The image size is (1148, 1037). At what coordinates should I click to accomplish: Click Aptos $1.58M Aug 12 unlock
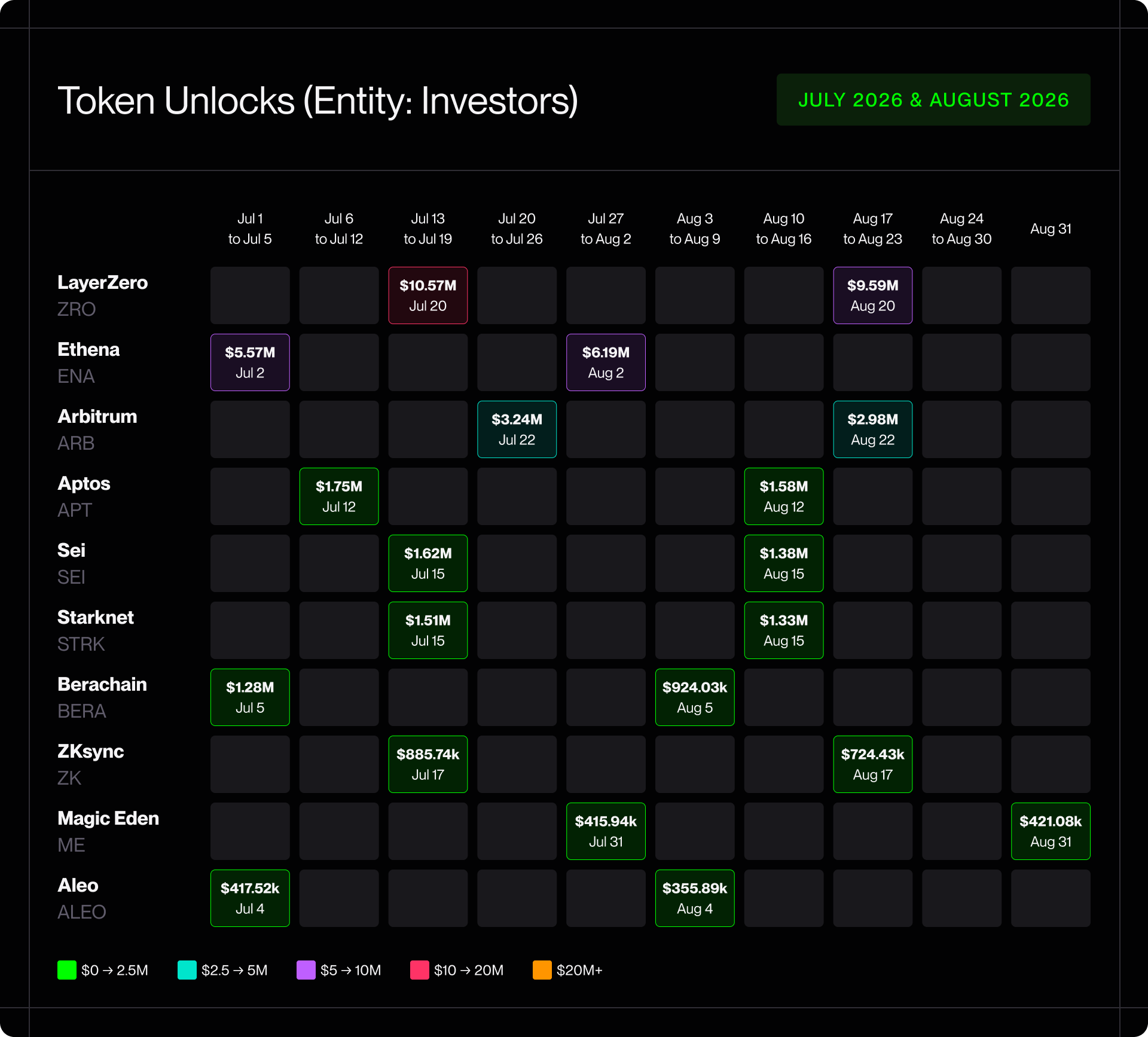pyautogui.click(x=784, y=496)
